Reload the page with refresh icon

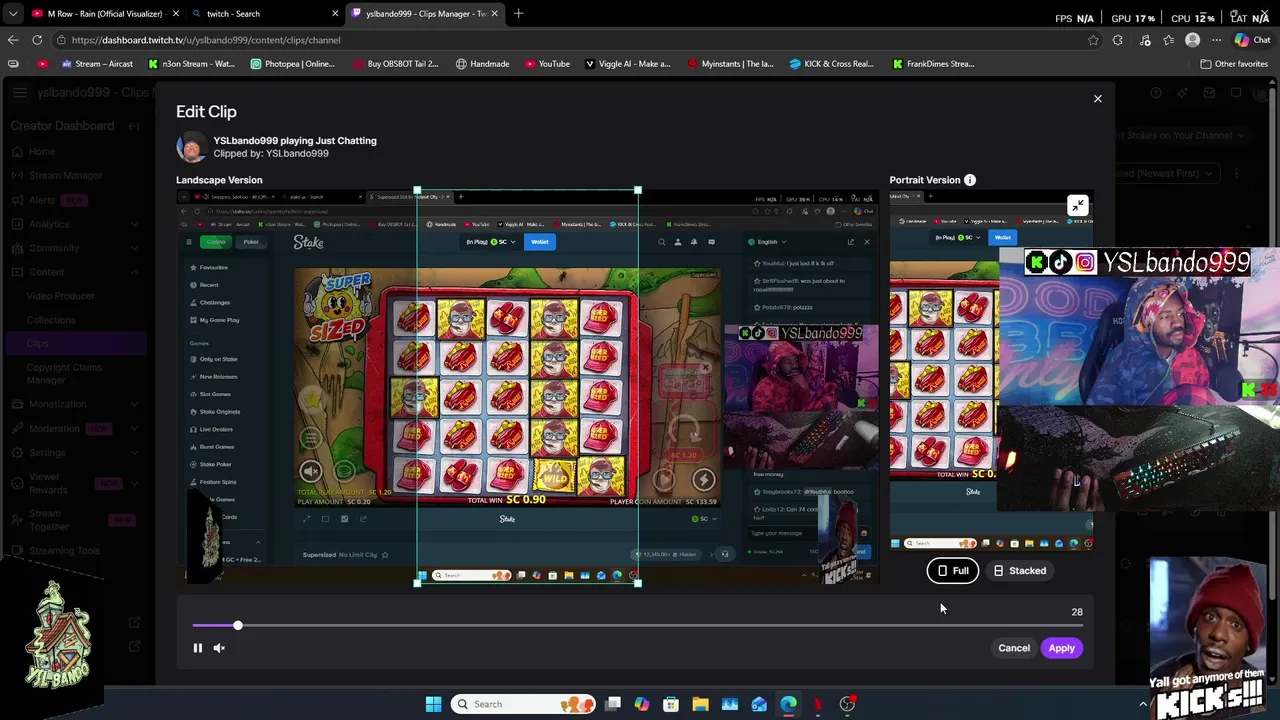[x=37, y=40]
